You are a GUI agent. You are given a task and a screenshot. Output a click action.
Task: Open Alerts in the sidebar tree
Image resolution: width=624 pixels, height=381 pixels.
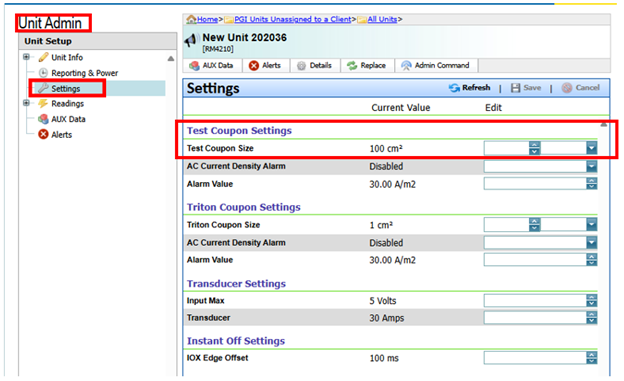[62, 135]
